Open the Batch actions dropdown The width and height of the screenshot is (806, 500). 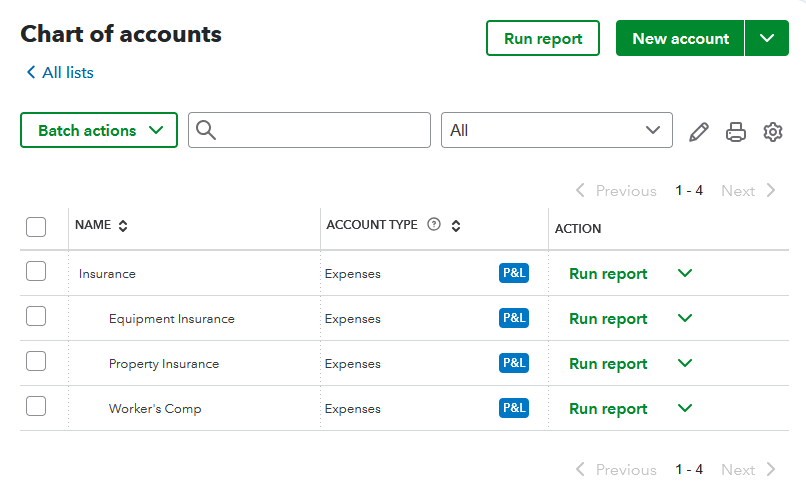pos(99,130)
